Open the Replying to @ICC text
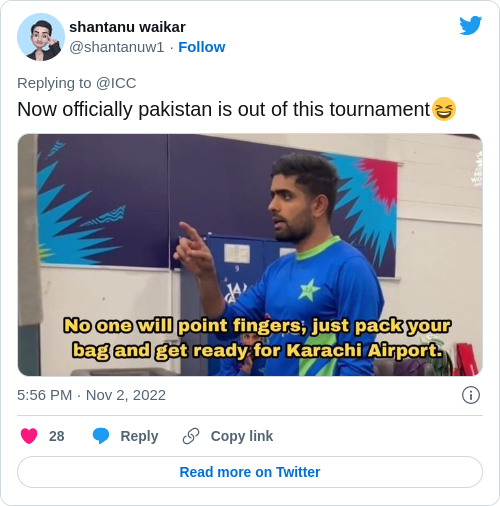 (x=77, y=83)
